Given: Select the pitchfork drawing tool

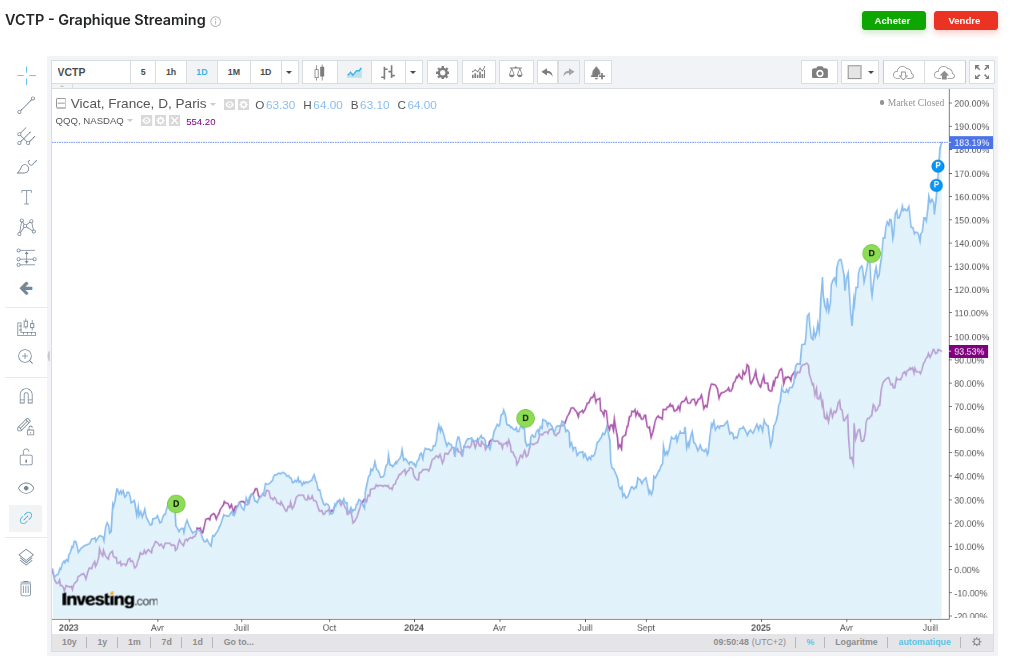Looking at the screenshot, I should [26, 136].
